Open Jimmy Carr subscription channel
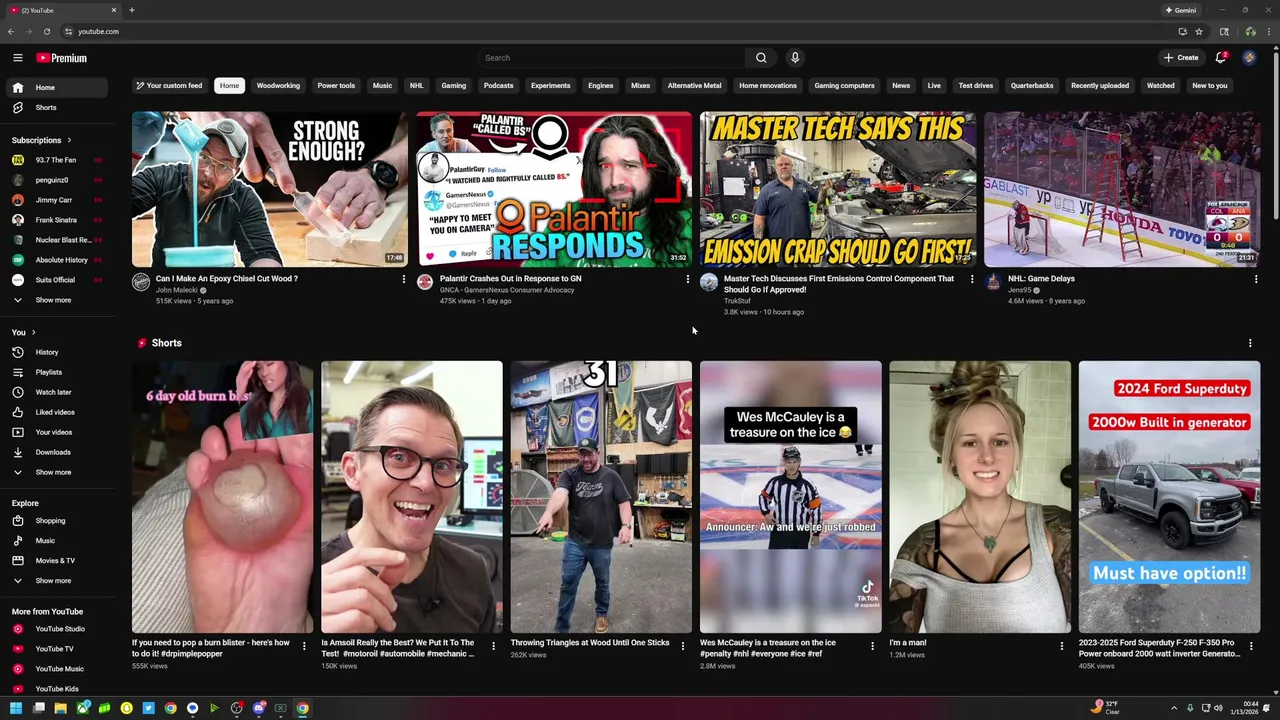The image size is (1280, 720). 55,200
